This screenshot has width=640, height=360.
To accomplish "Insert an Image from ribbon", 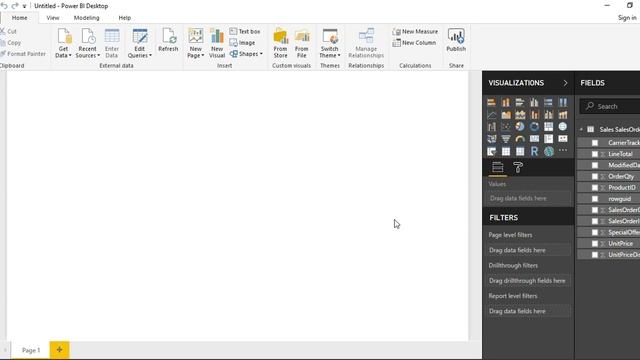I will tap(242, 42).
